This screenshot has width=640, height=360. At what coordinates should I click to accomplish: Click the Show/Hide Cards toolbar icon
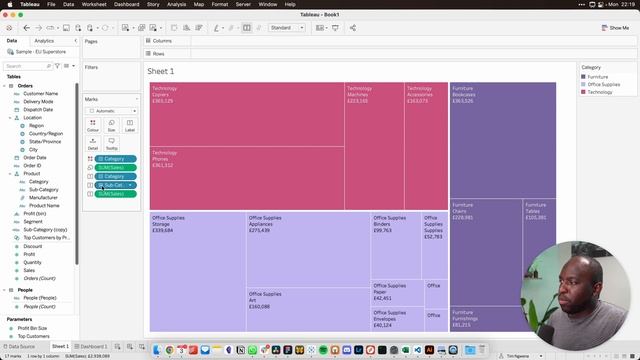tap(320, 28)
